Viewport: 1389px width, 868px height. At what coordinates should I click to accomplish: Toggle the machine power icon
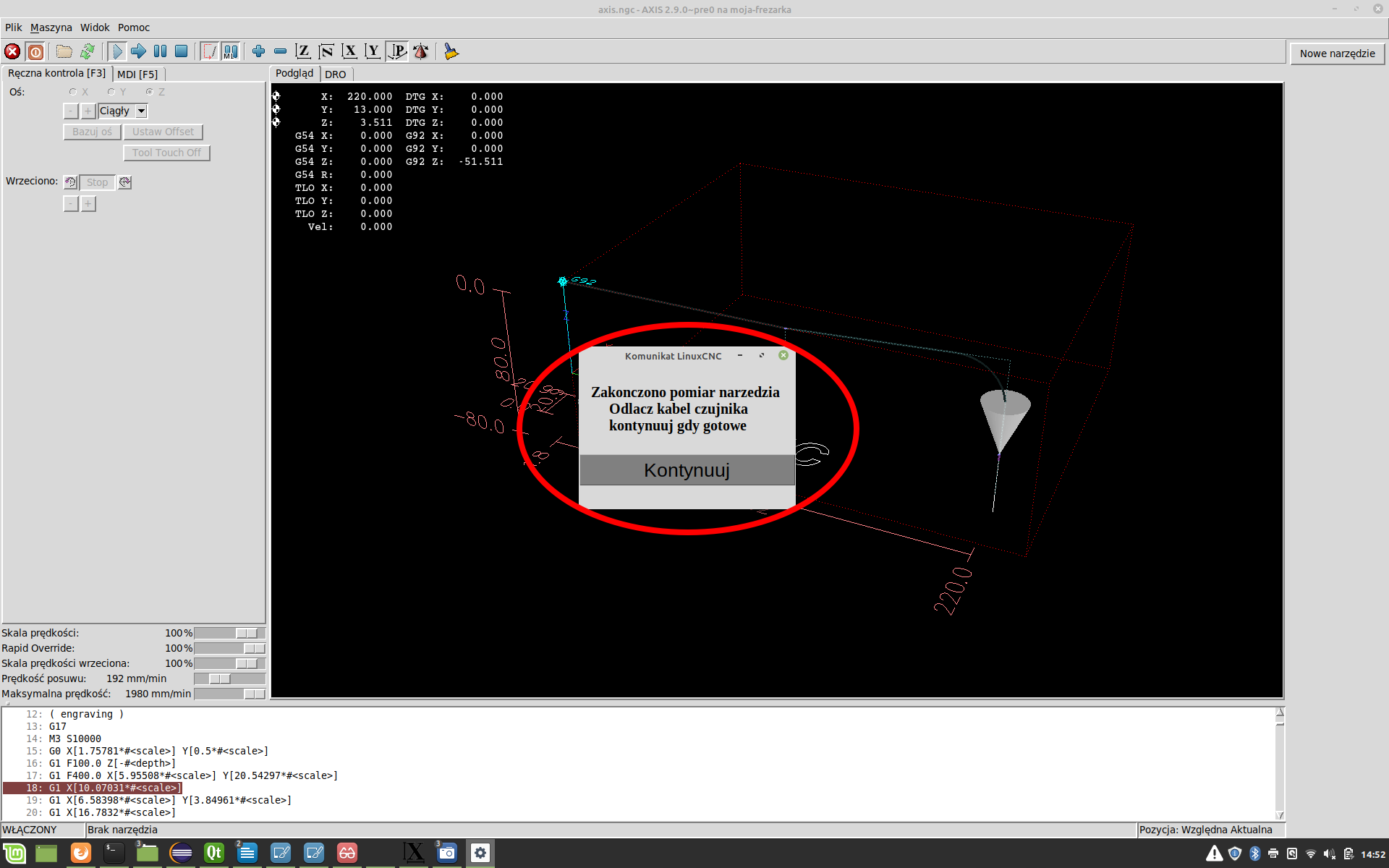tap(35, 51)
